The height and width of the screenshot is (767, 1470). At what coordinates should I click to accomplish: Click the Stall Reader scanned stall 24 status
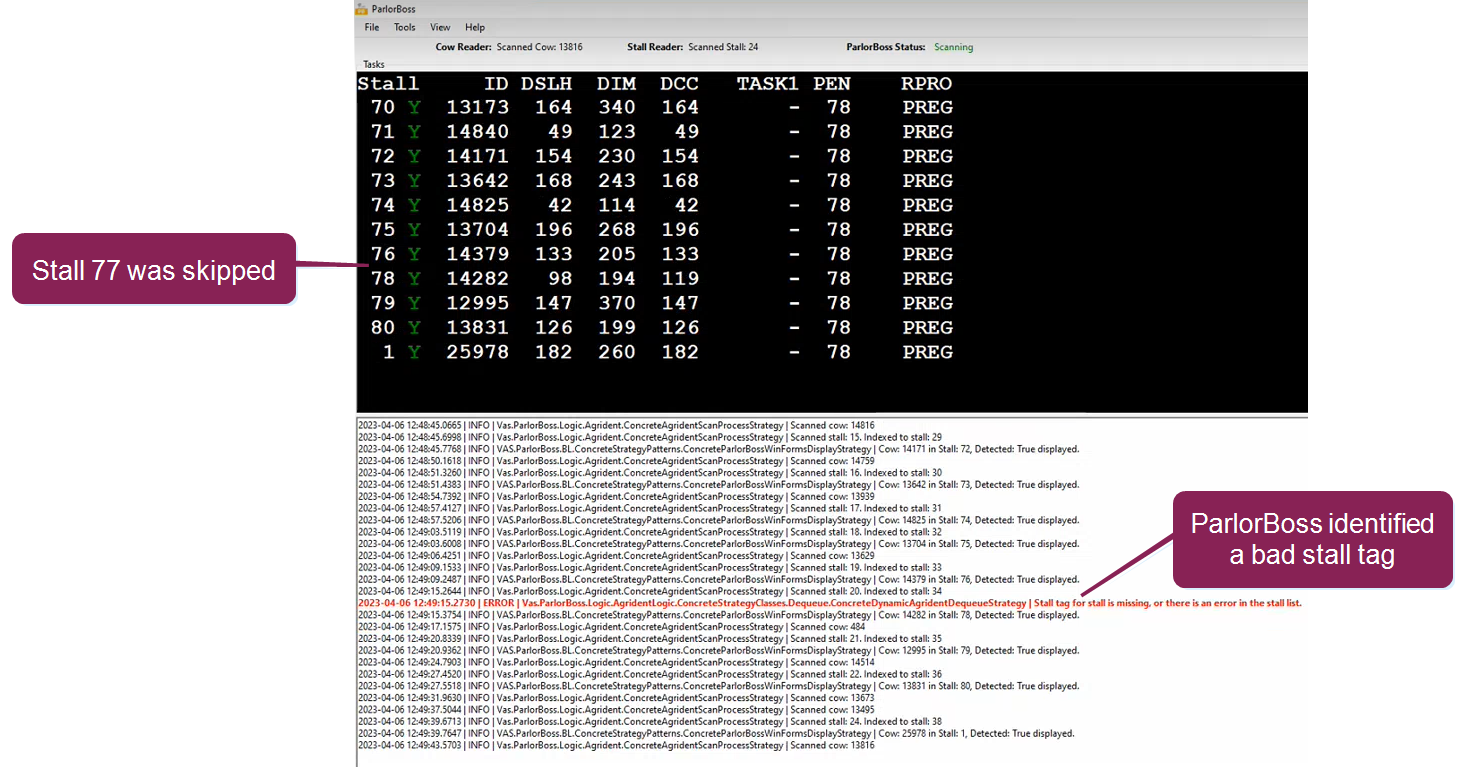tap(693, 47)
